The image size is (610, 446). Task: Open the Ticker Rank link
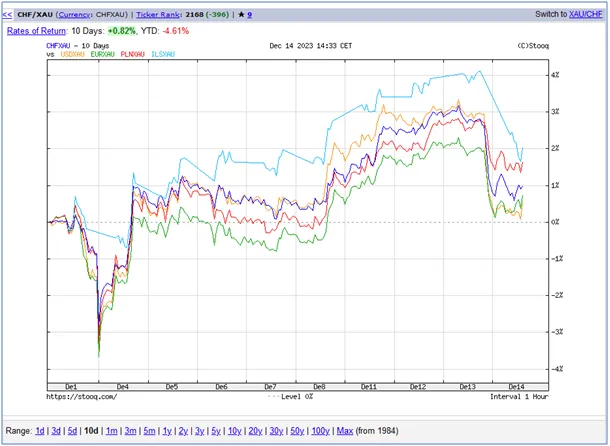[158, 15]
